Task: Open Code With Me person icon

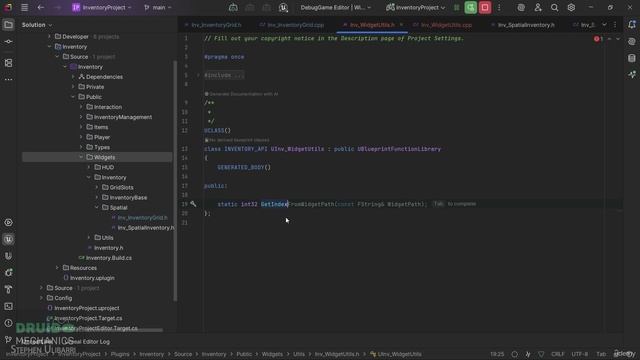Action: tap(538, 7)
